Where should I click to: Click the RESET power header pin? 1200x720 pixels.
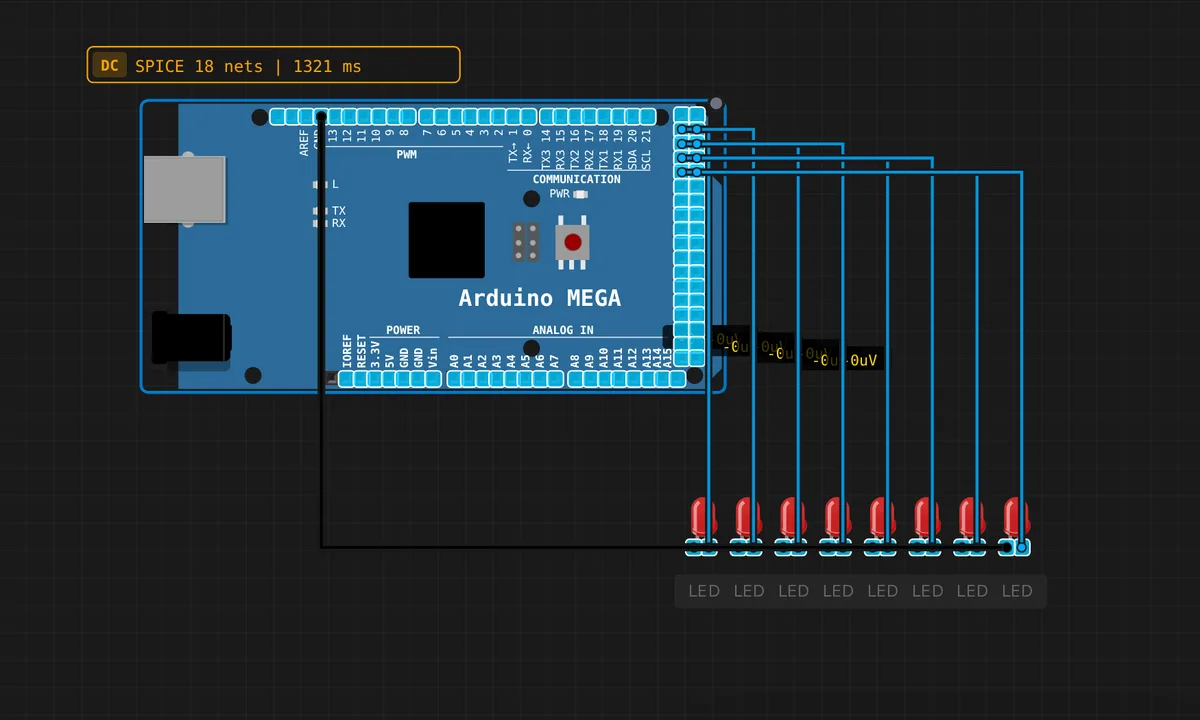360,379
